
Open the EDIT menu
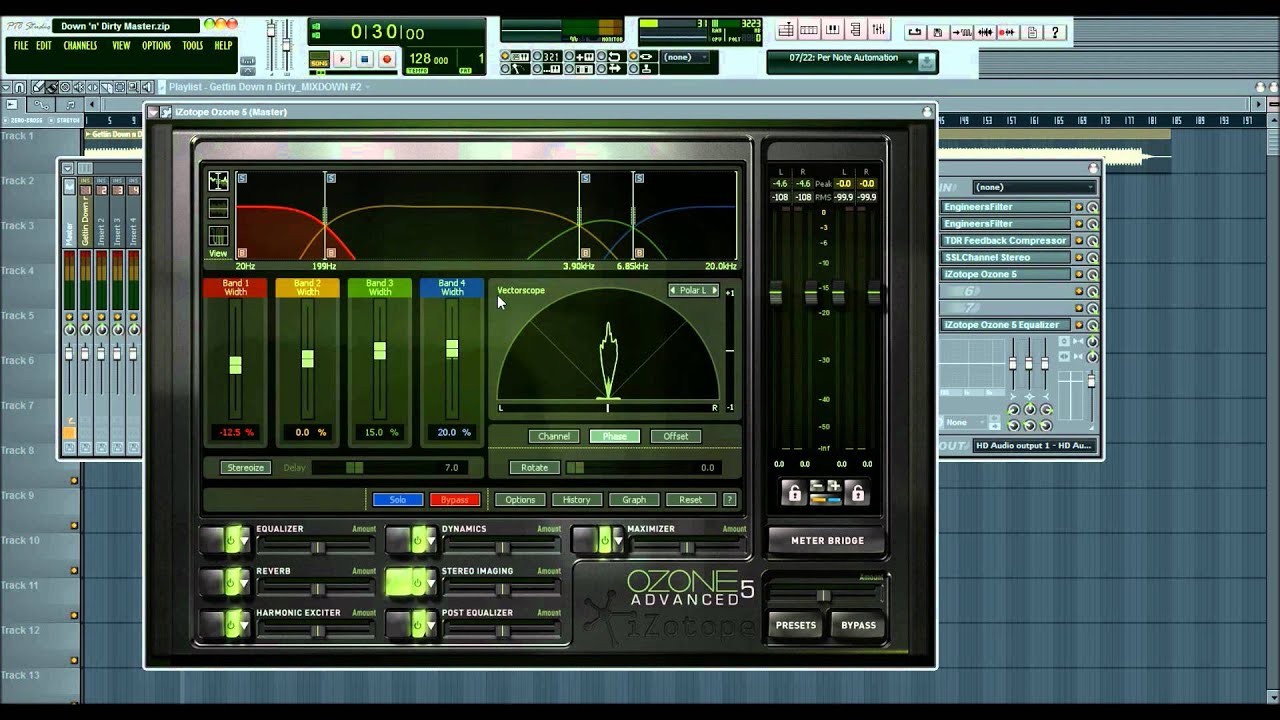(44, 46)
